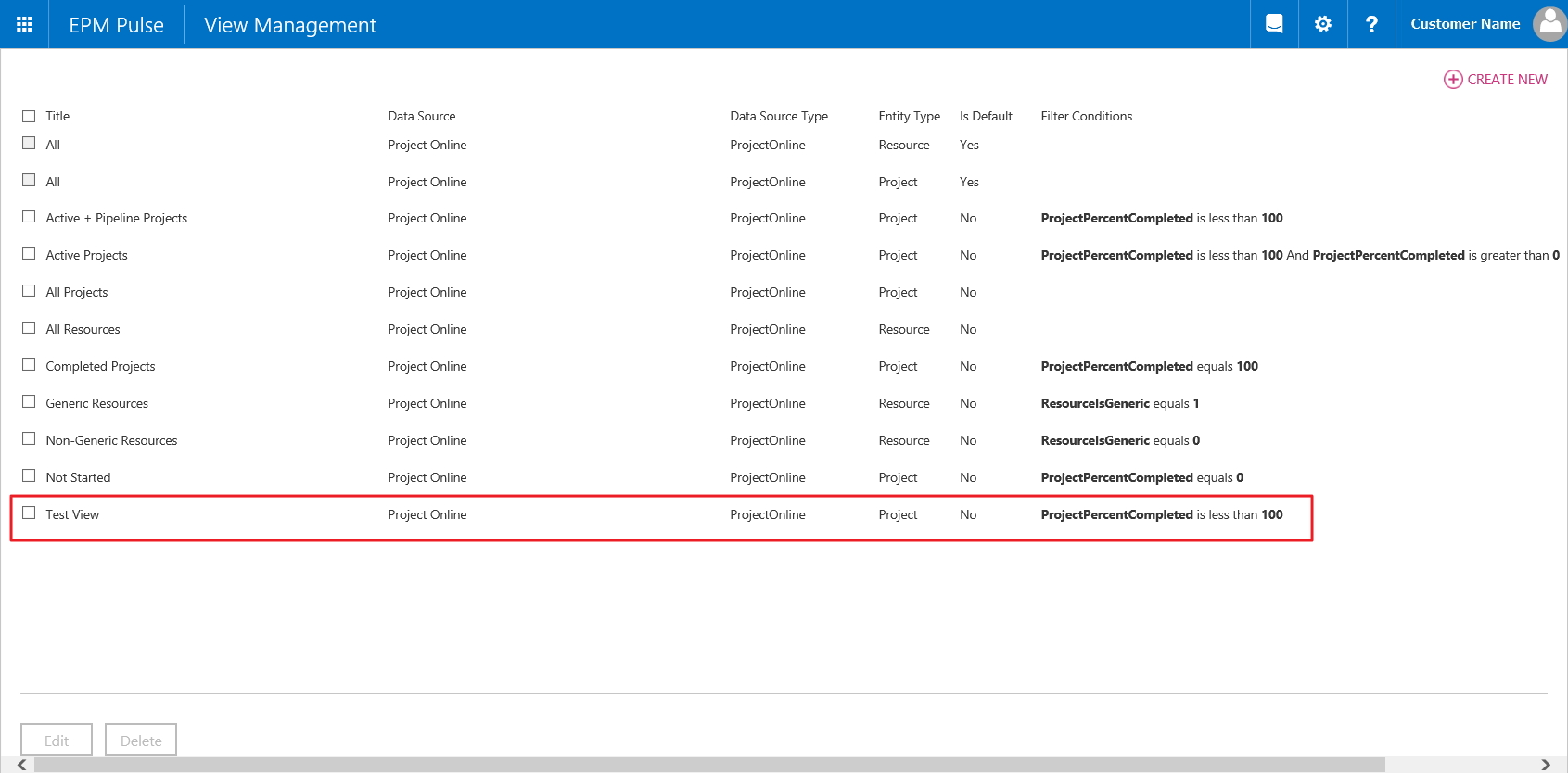This screenshot has width=1568, height=773.
Task: Click the user avatar icon
Action: point(1549,24)
